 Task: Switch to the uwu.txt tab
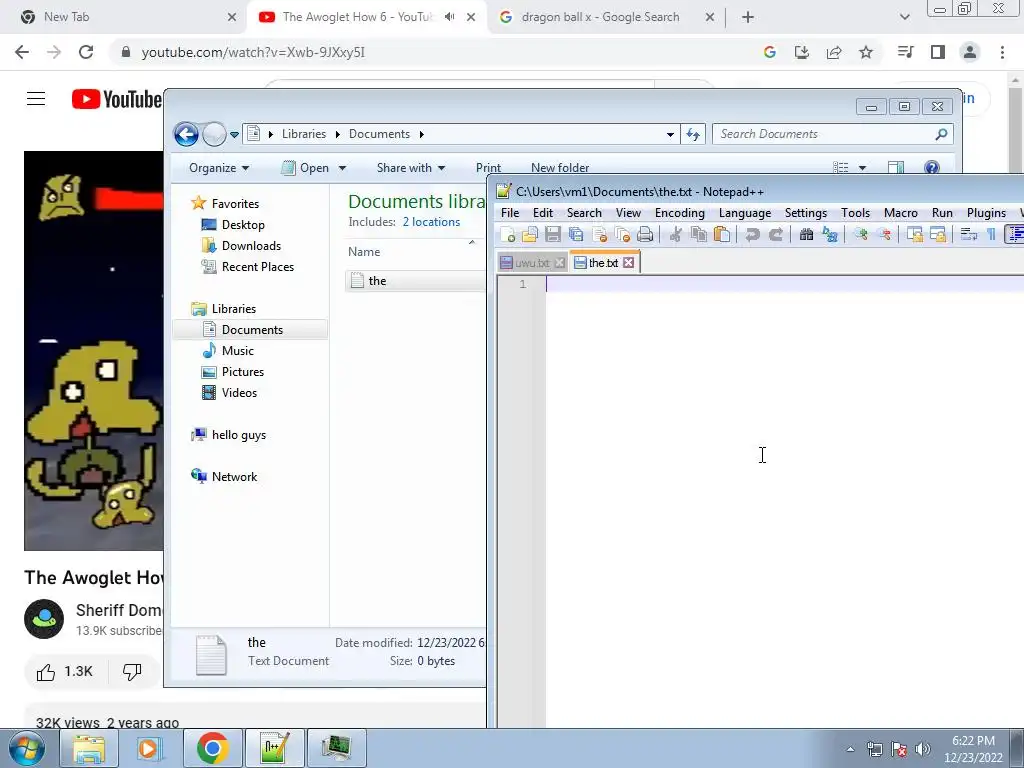(x=532, y=263)
